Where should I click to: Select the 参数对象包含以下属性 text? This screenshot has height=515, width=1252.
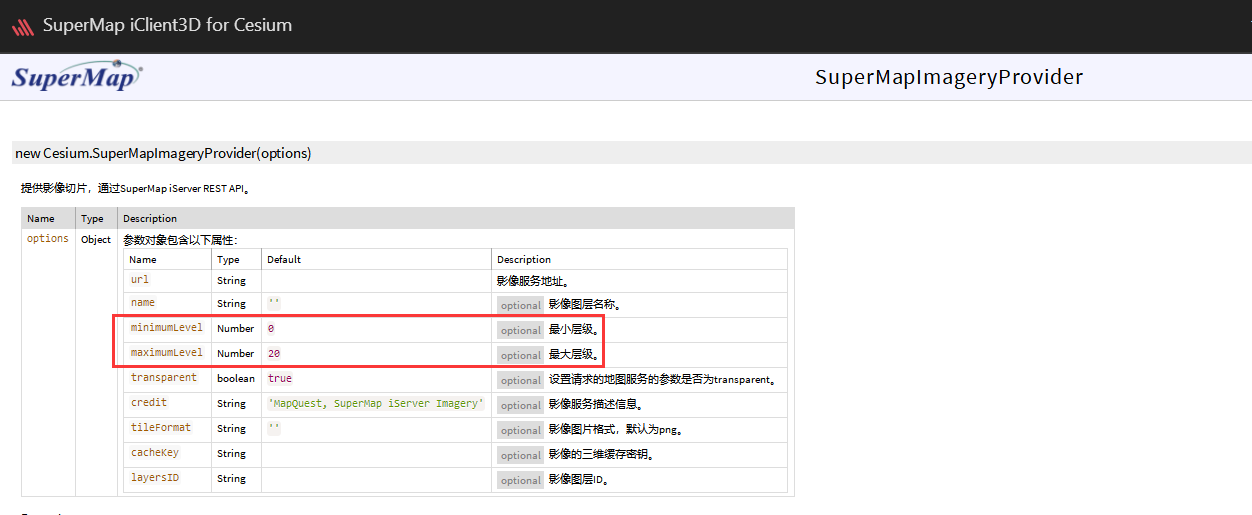[180, 240]
